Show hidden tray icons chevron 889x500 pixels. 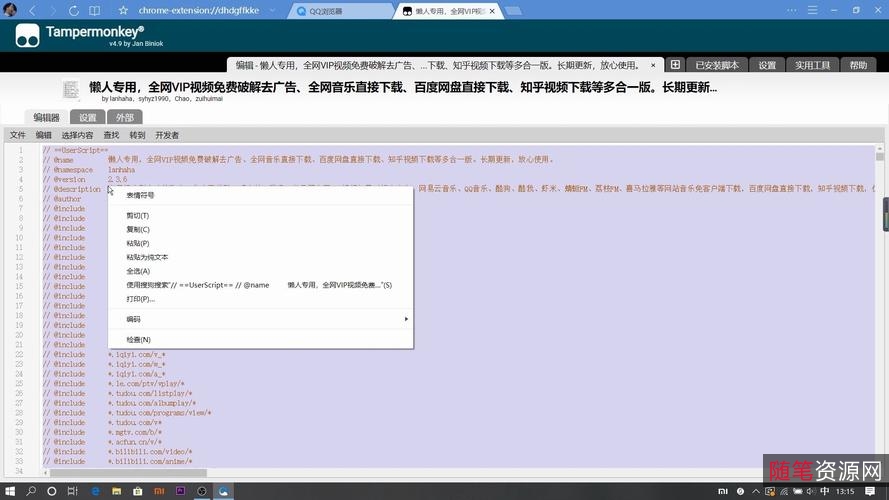pyautogui.click(x=756, y=491)
